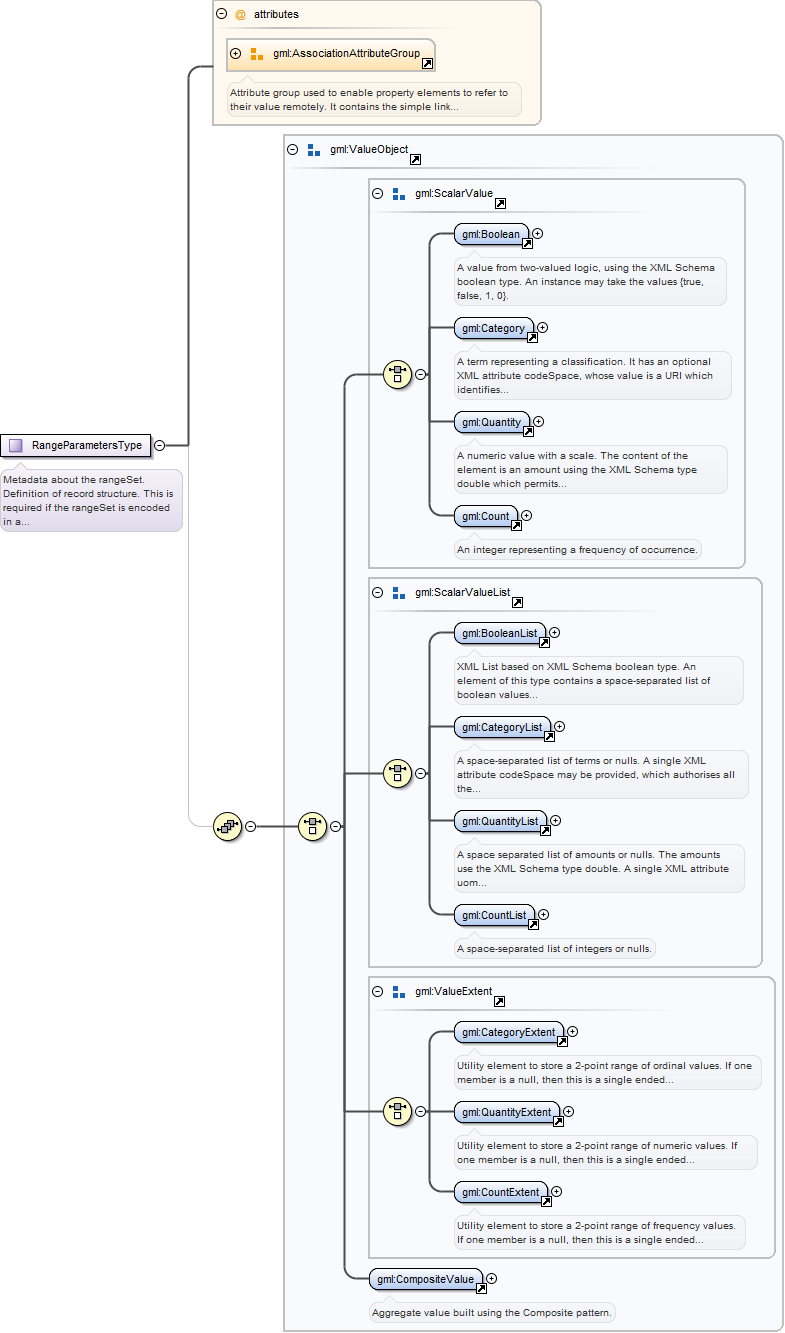The image size is (785, 1333).
Task: Select the gml:CountExtent element
Action: click(501, 1193)
